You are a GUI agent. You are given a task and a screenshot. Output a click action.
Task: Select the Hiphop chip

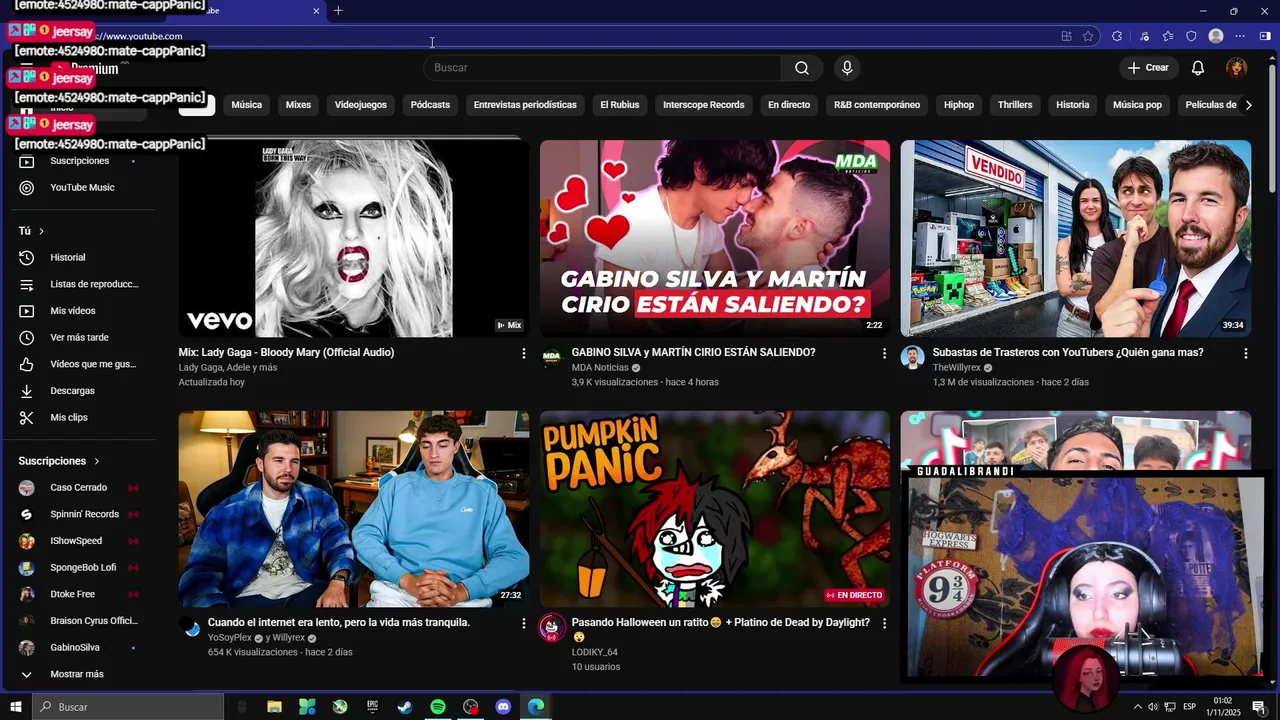tap(959, 105)
